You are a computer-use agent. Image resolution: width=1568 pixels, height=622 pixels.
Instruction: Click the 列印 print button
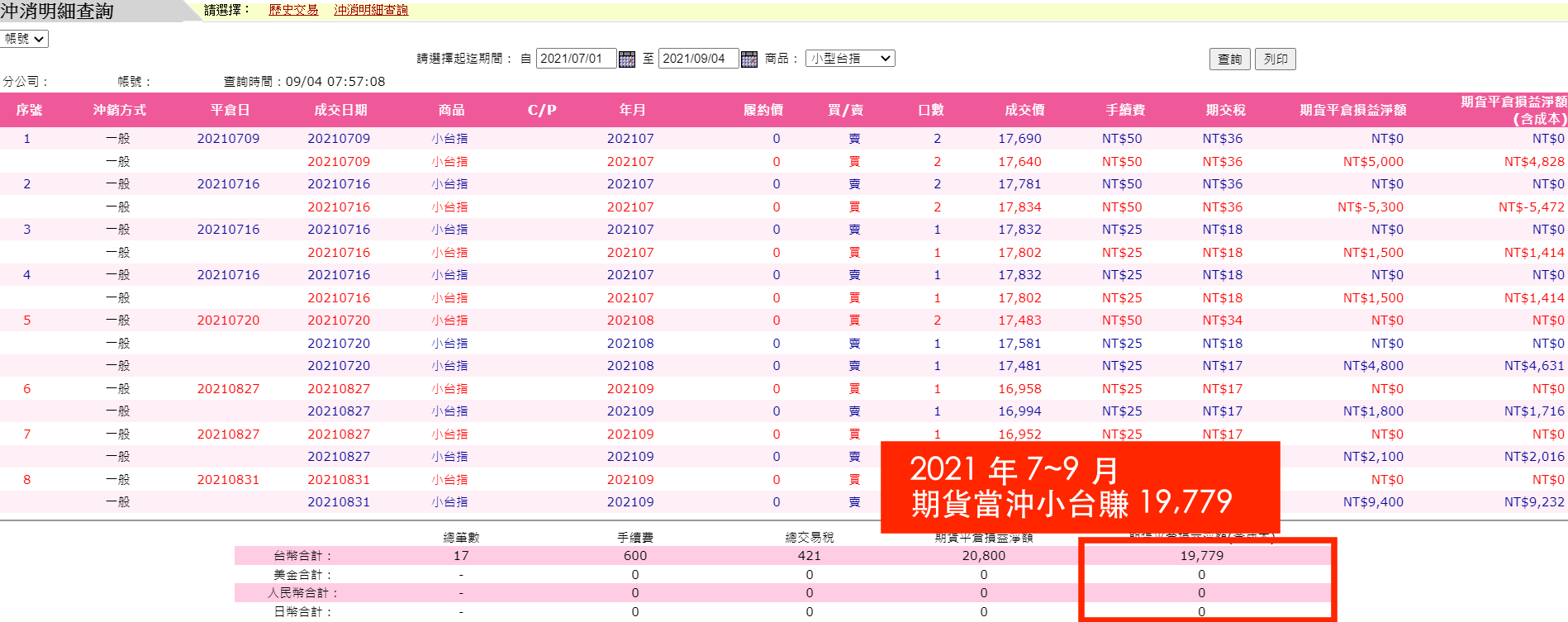[x=1276, y=59]
